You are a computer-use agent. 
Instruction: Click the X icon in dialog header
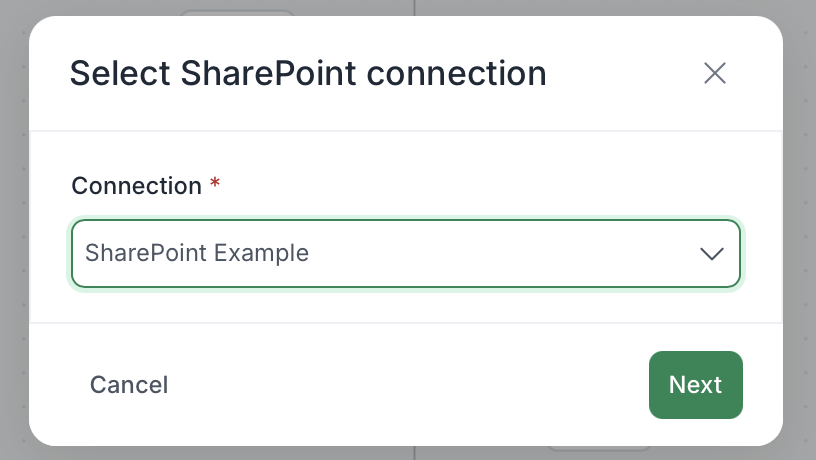pyautogui.click(x=714, y=73)
